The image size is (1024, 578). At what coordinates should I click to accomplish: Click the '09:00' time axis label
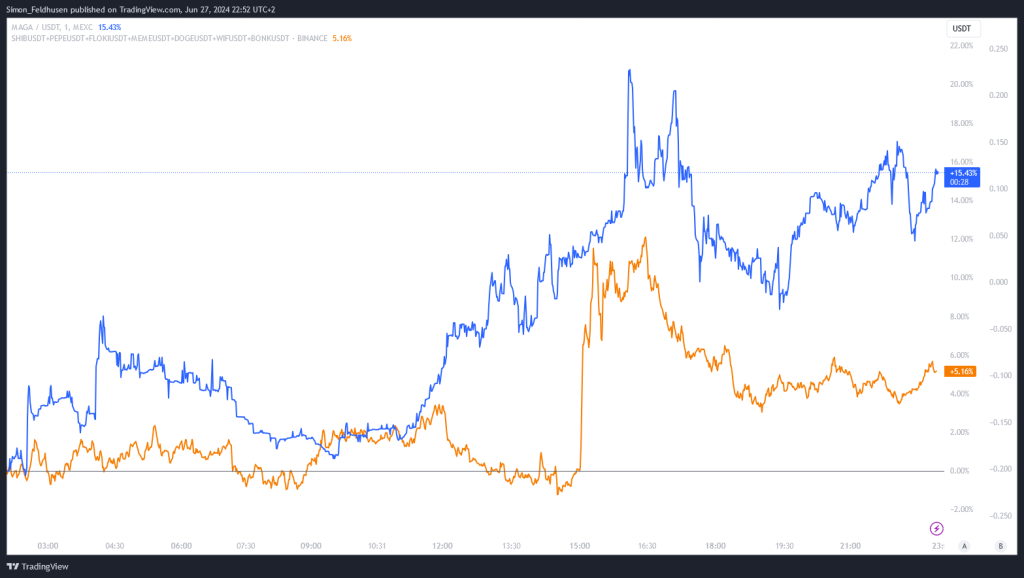pyautogui.click(x=311, y=546)
